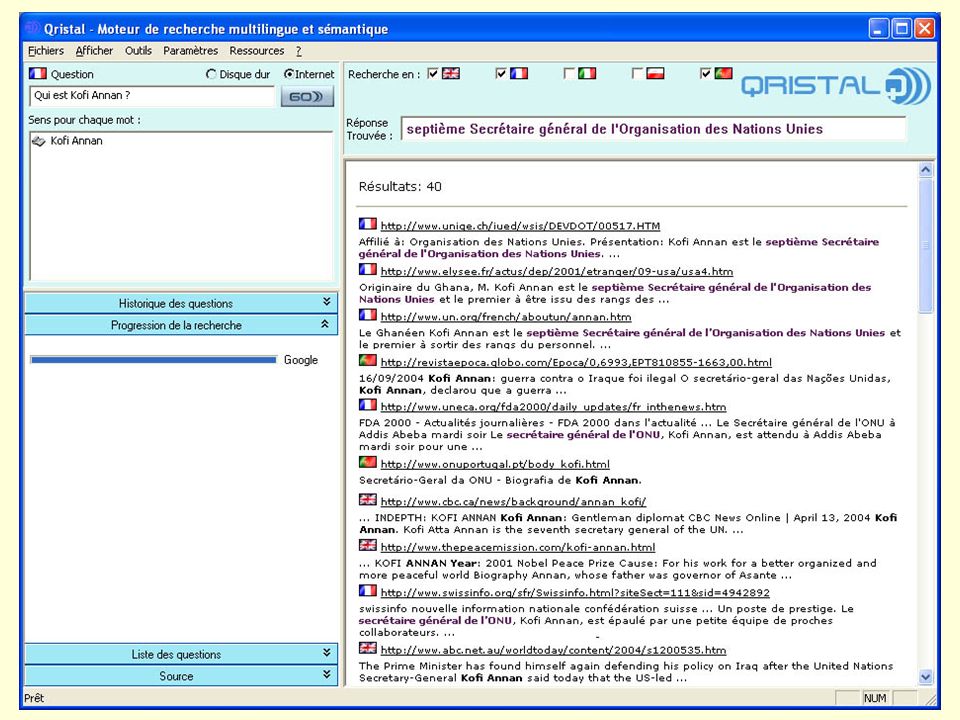Image resolution: width=960 pixels, height=720 pixels.
Task: Click the Qristal logo
Action: click(x=836, y=86)
